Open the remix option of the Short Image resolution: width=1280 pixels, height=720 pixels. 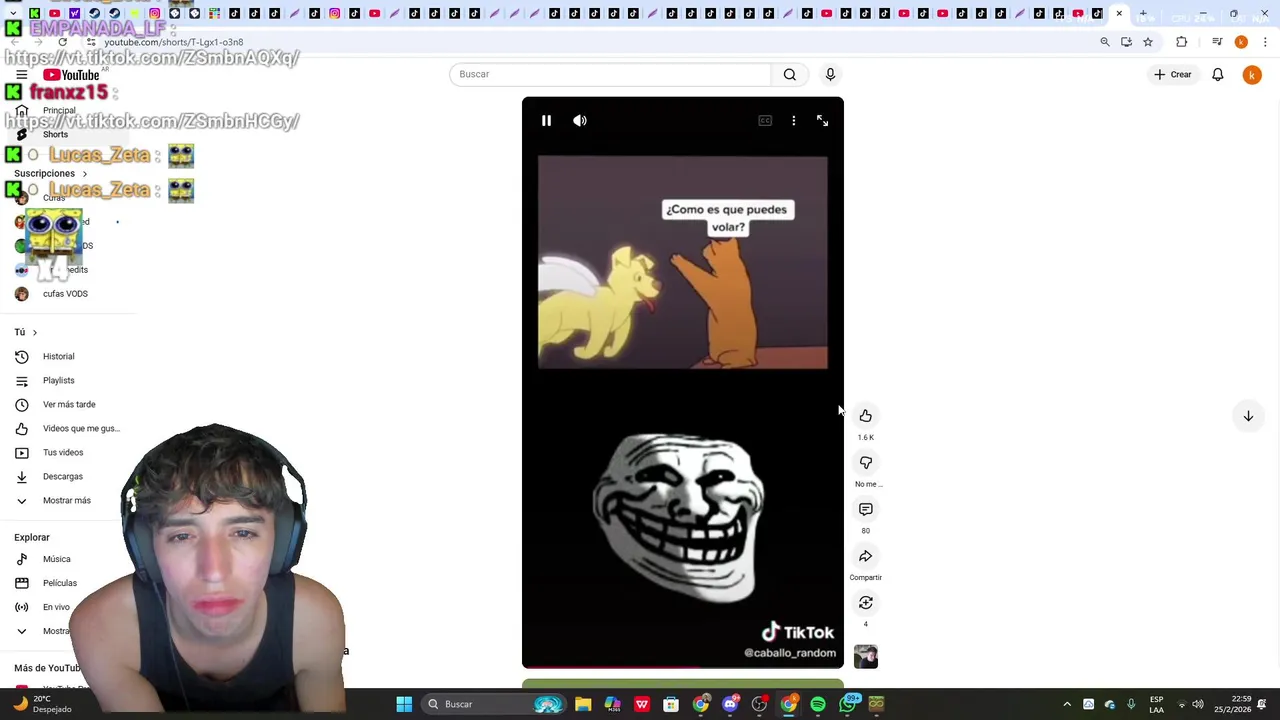point(866,603)
